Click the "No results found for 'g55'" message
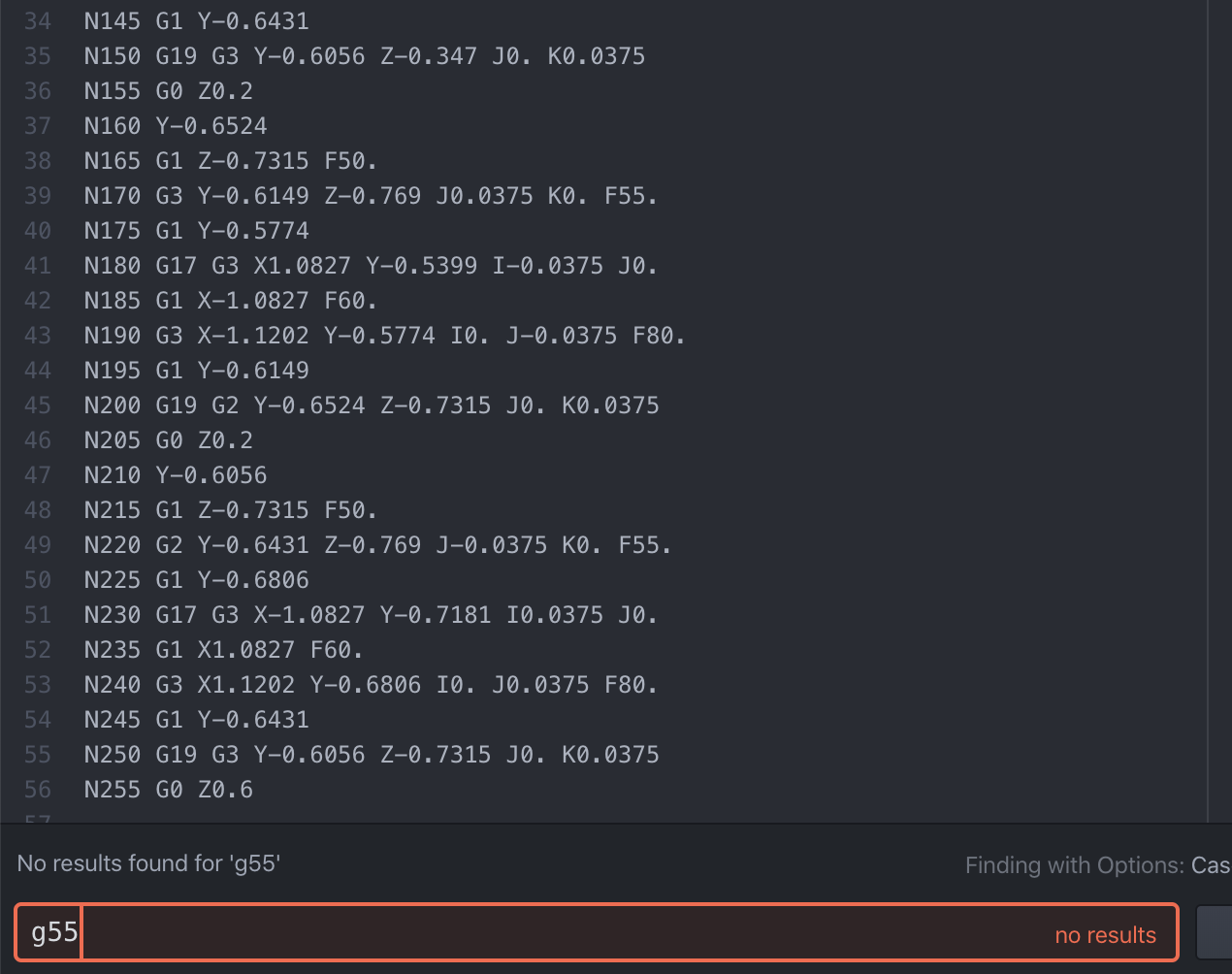This screenshot has width=1232, height=974. (x=148, y=863)
